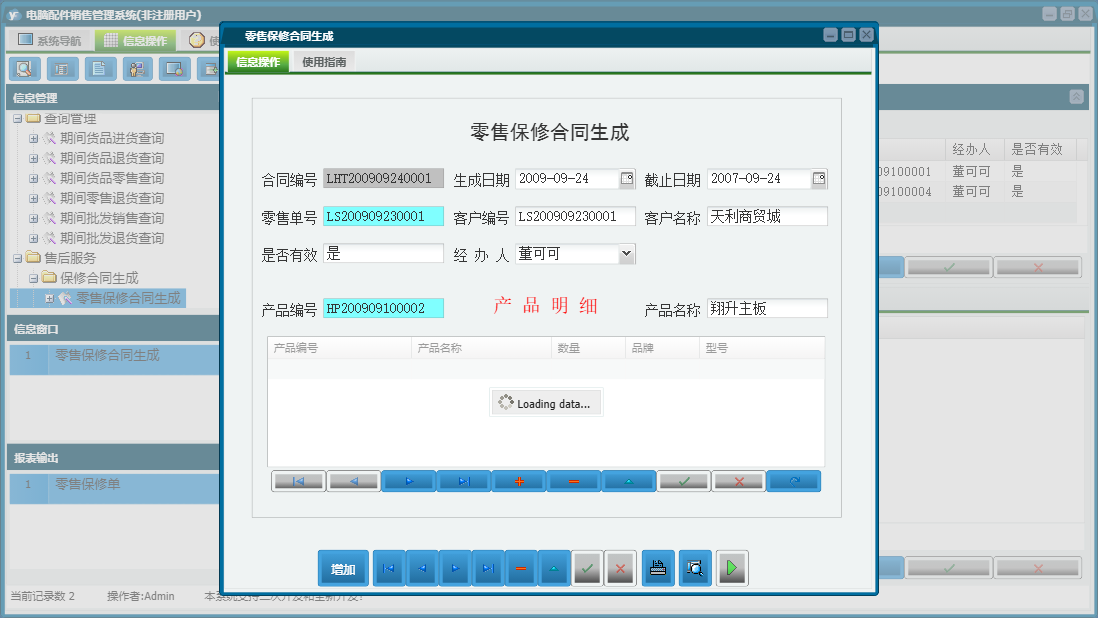Click the green run arrow icon at bottom
This screenshot has height=618, width=1098.
tap(731, 567)
